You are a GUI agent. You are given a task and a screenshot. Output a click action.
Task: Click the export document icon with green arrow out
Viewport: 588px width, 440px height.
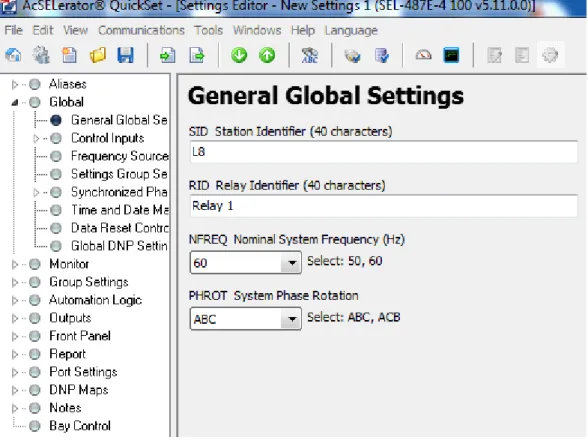pyautogui.click(x=196, y=56)
